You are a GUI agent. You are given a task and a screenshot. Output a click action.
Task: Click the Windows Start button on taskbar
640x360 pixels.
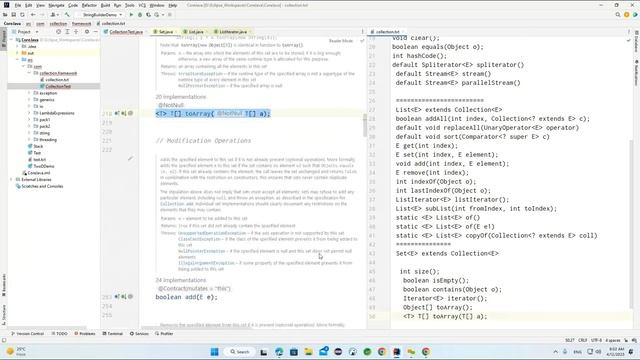click(x=214, y=351)
